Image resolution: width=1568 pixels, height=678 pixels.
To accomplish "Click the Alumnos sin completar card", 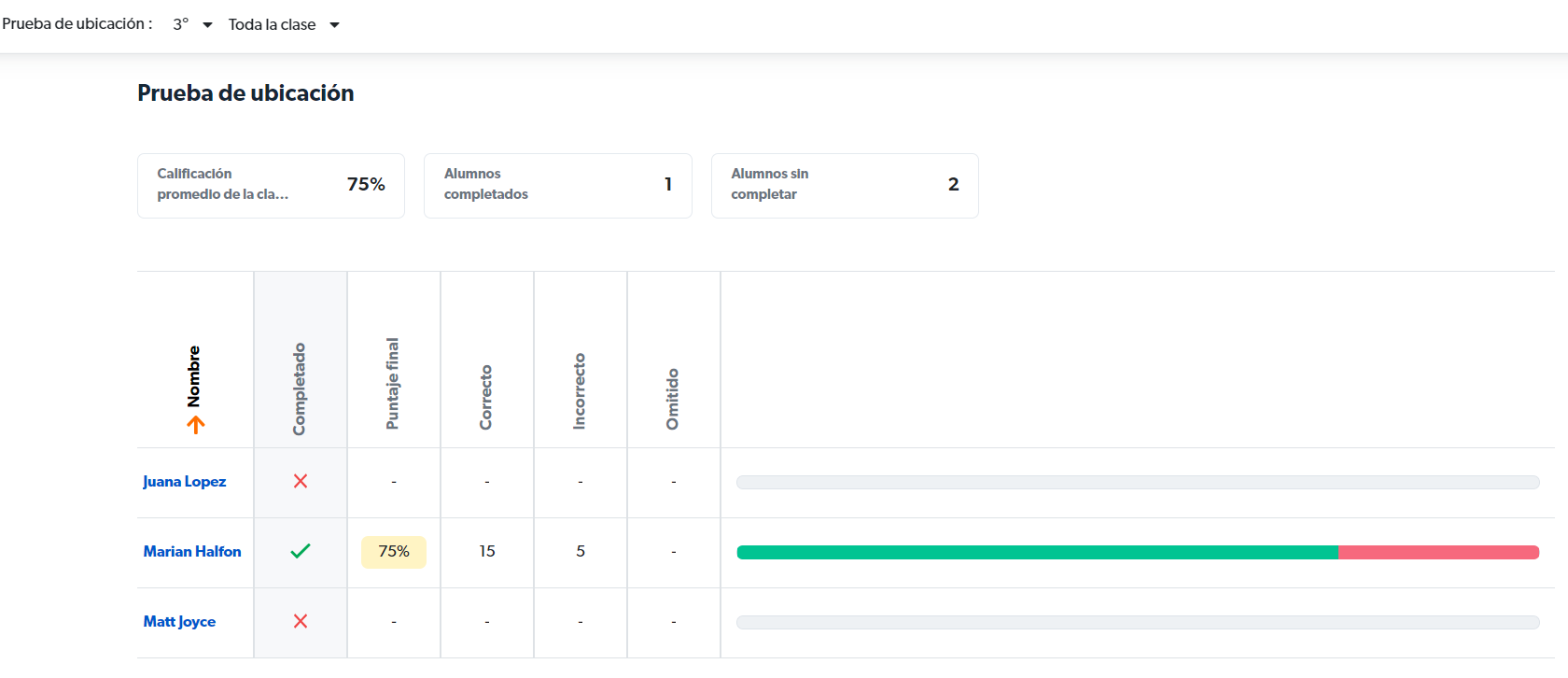I will tap(845, 186).
